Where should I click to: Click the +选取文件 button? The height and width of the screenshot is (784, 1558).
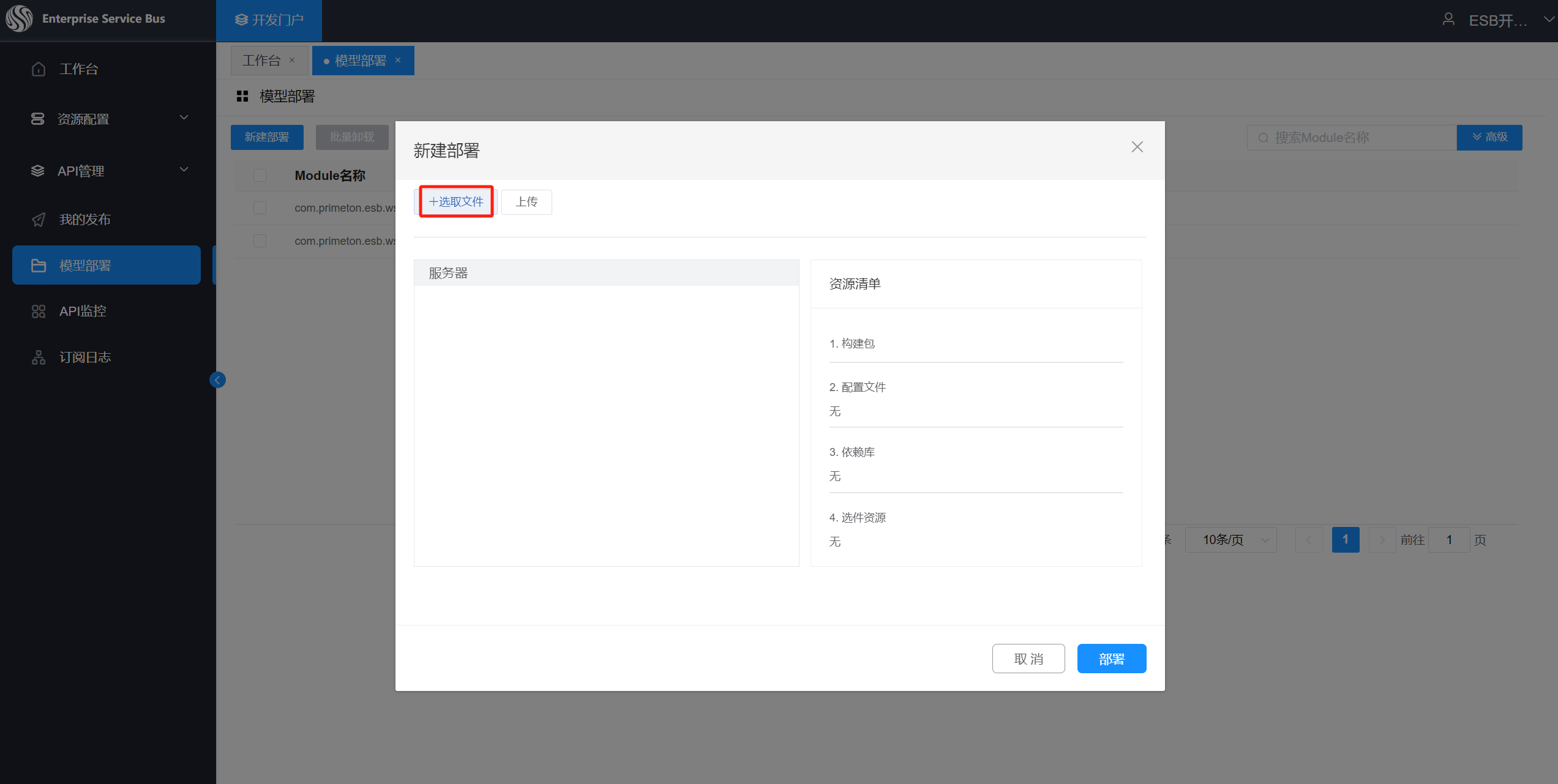tap(456, 202)
